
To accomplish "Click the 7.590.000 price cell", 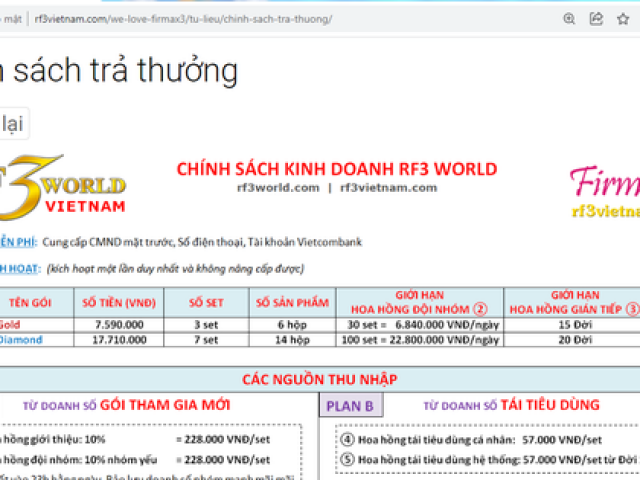I will [119, 325].
